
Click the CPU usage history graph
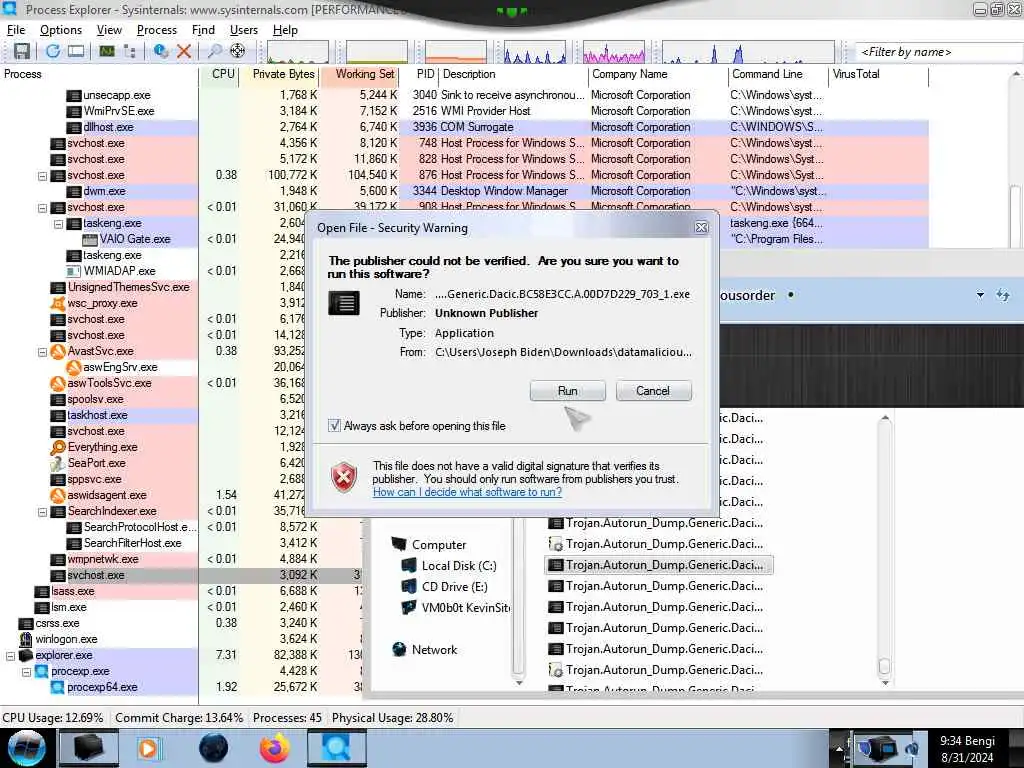coord(297,52)
